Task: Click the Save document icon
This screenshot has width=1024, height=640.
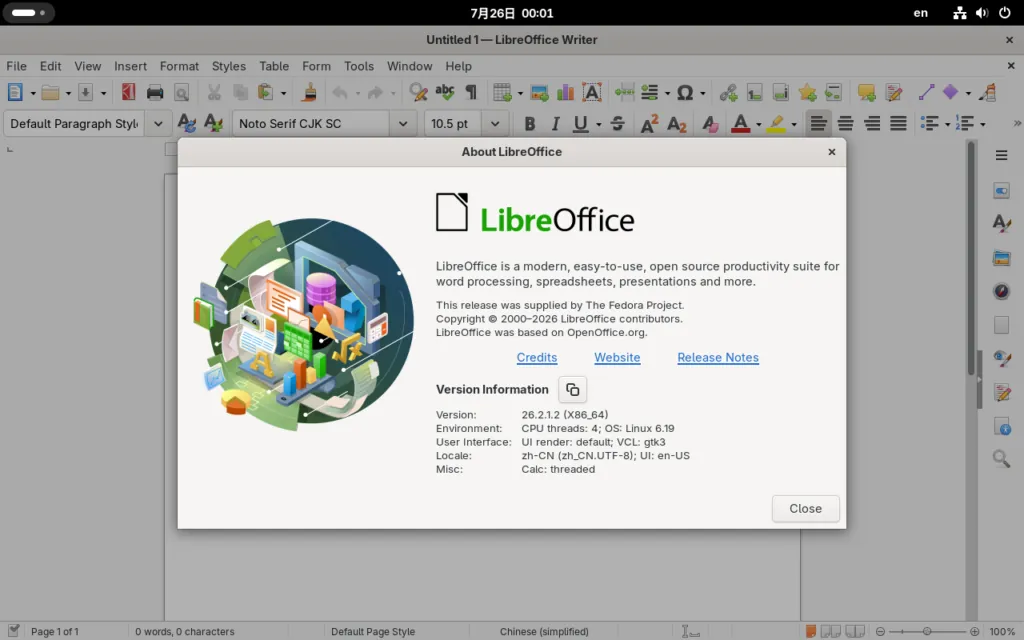Action: point(86,92)
